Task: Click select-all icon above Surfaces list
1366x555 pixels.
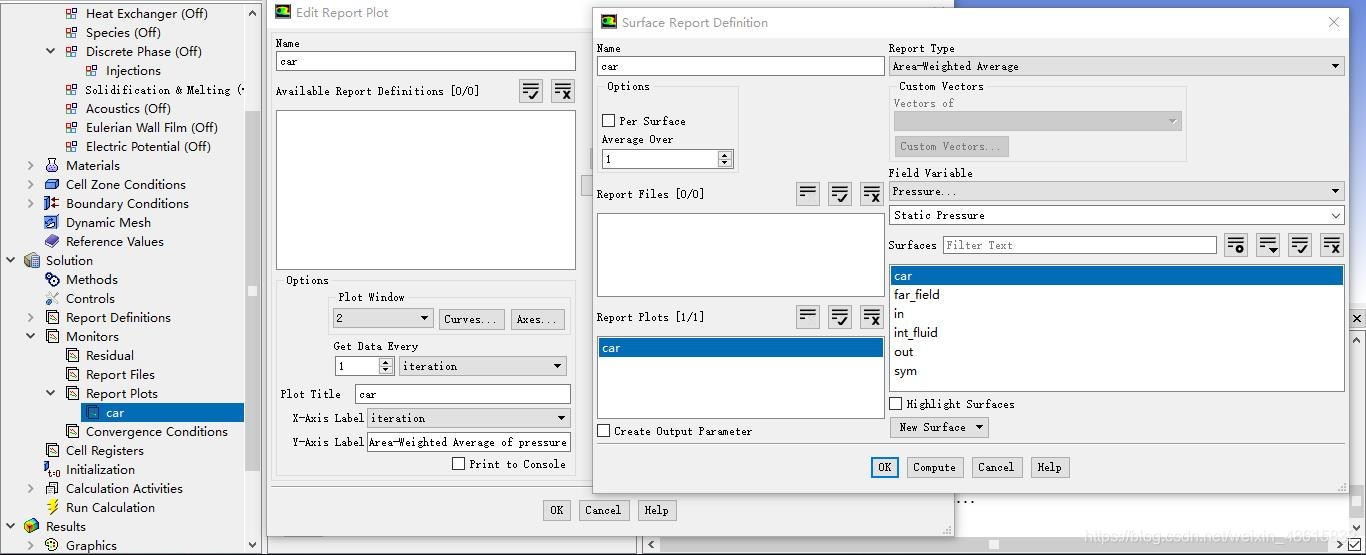Action: coord(1299,245)
